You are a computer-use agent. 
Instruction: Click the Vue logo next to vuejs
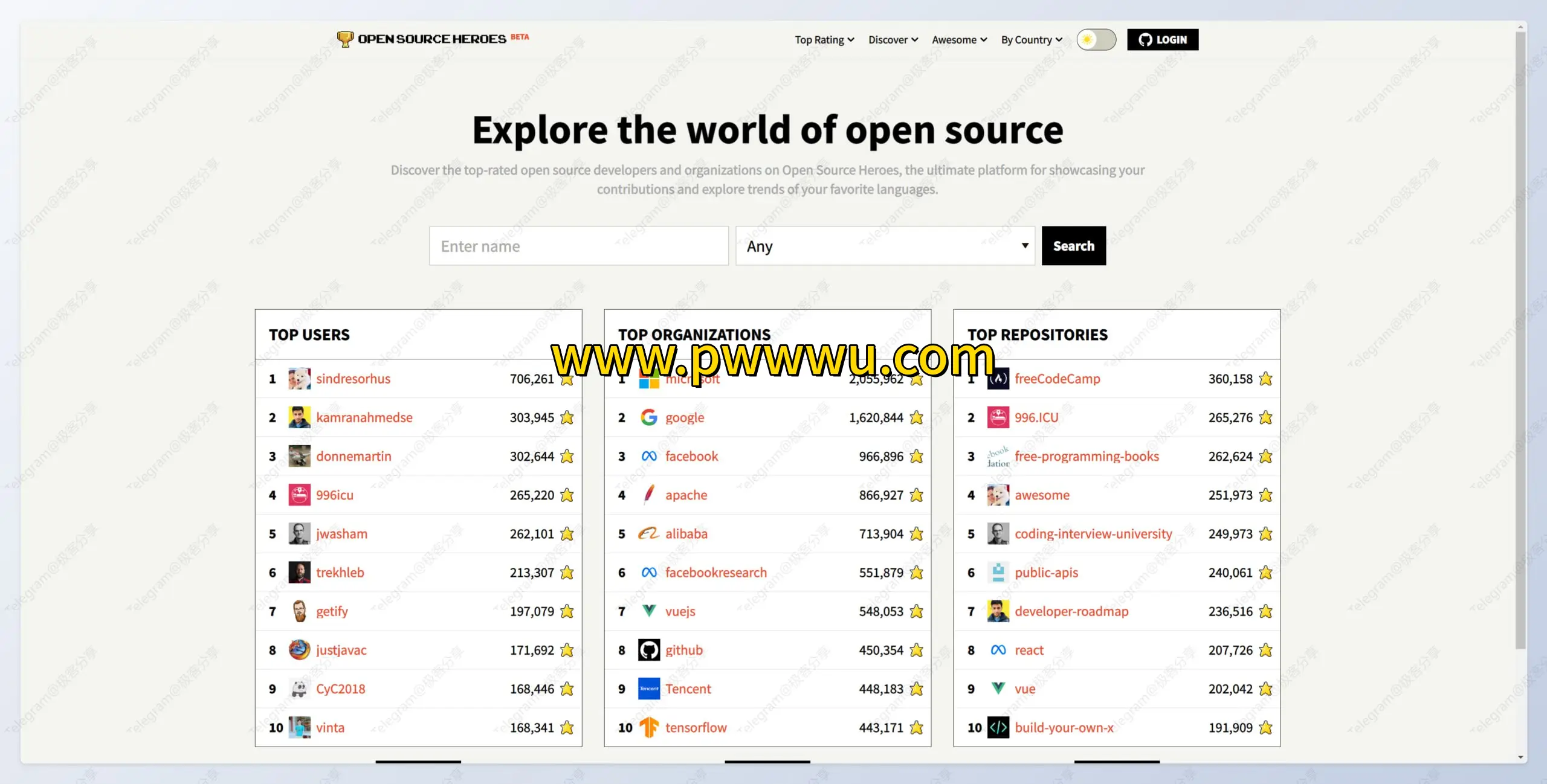[x=648, y=611]
